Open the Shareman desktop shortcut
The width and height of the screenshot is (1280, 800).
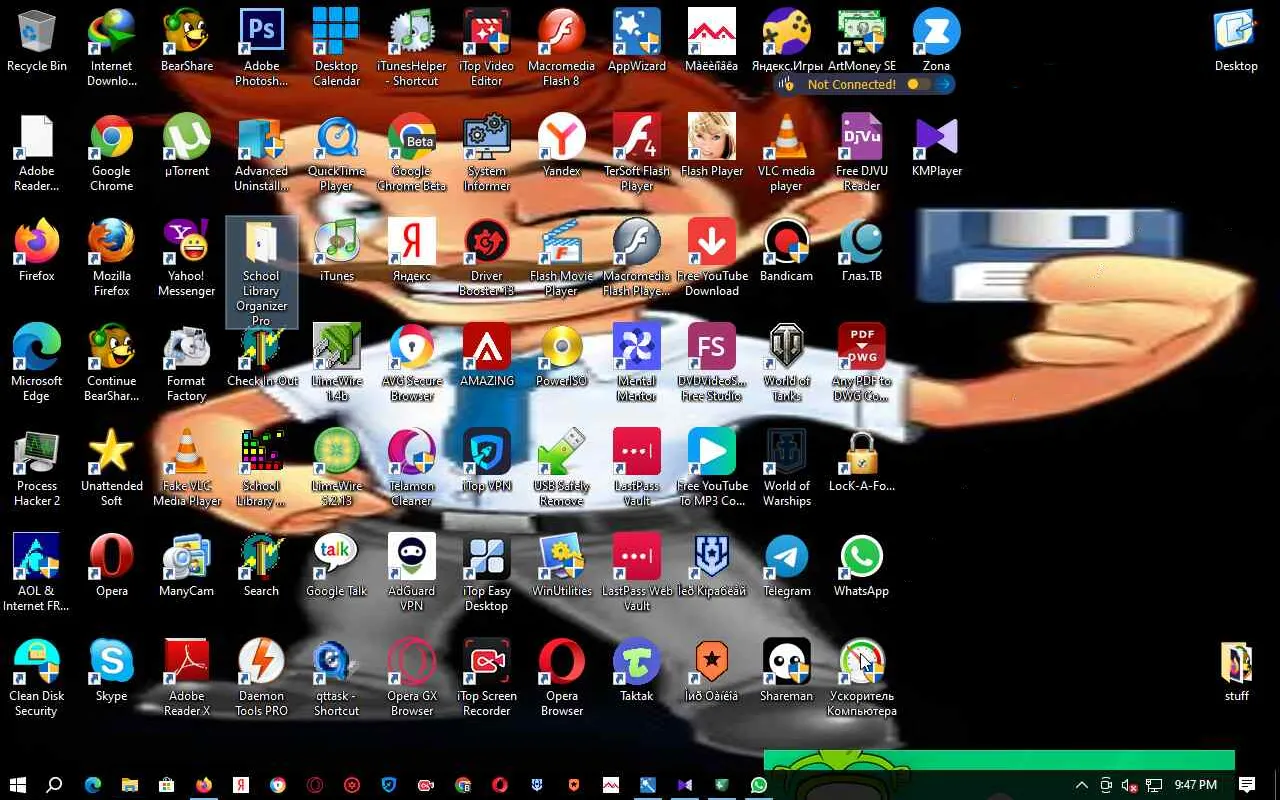click(786, 671)
